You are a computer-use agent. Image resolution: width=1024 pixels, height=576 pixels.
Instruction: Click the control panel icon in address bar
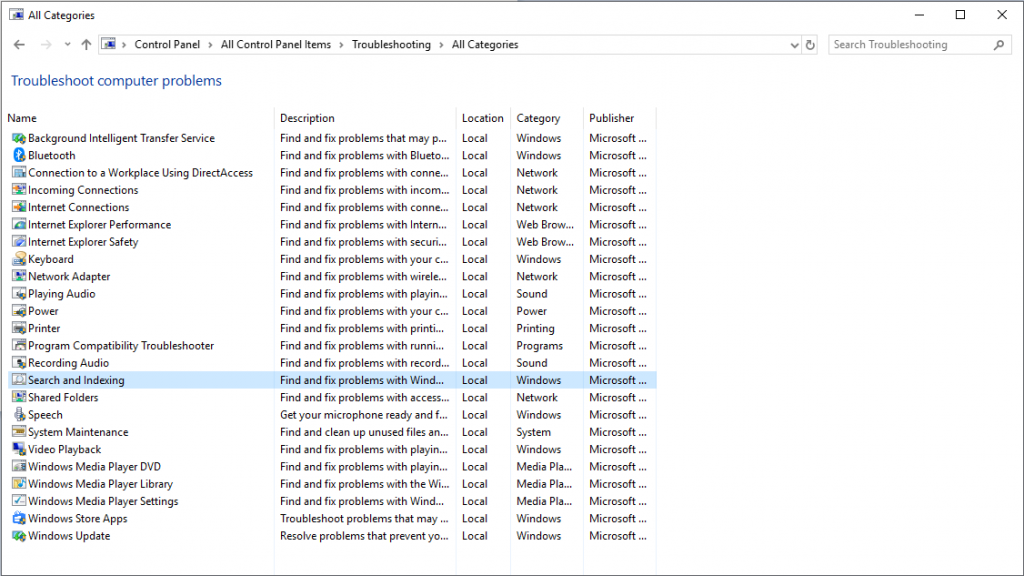pos(108,44)
